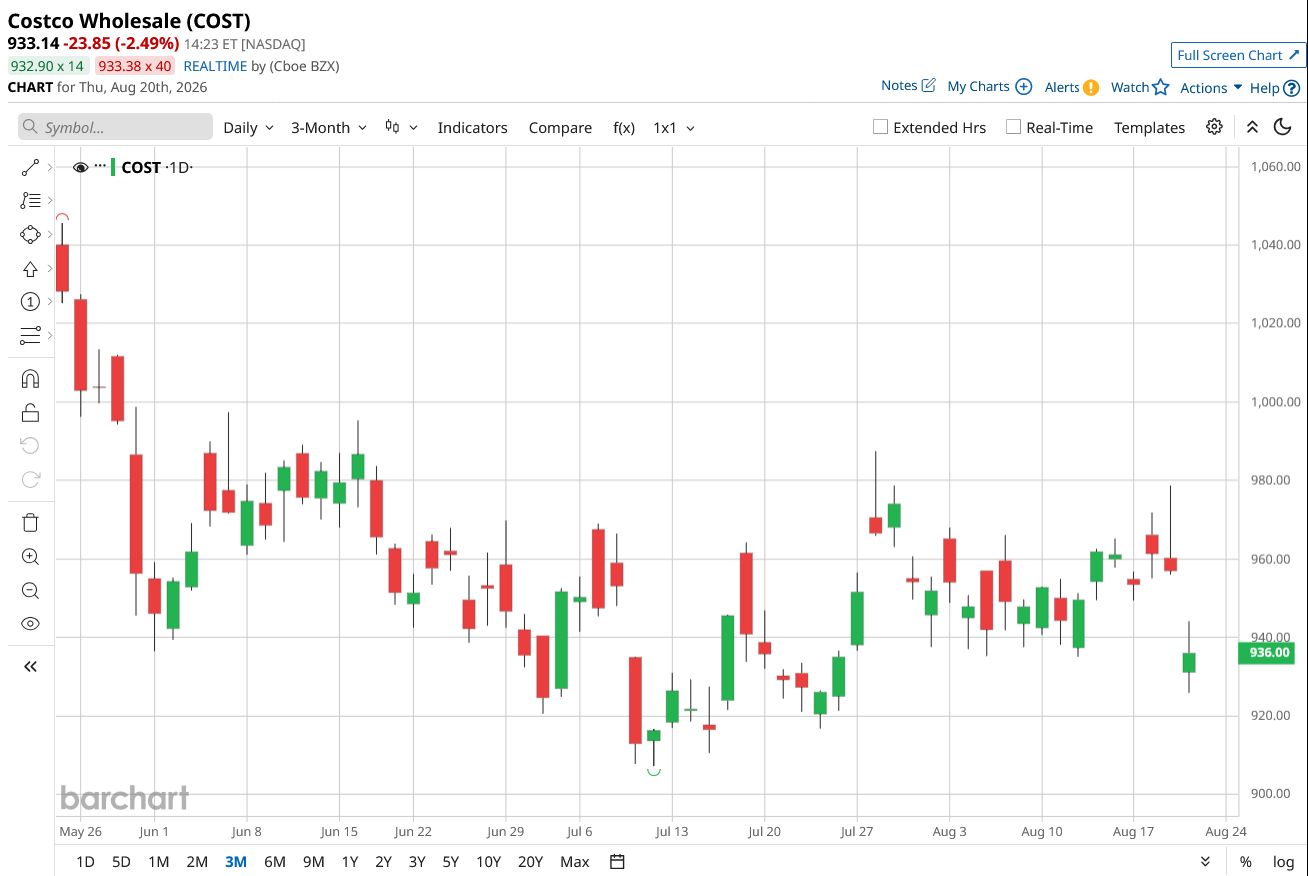Open the My Charts link
This screenshot has width=1308, height=876.
[978, 87]
